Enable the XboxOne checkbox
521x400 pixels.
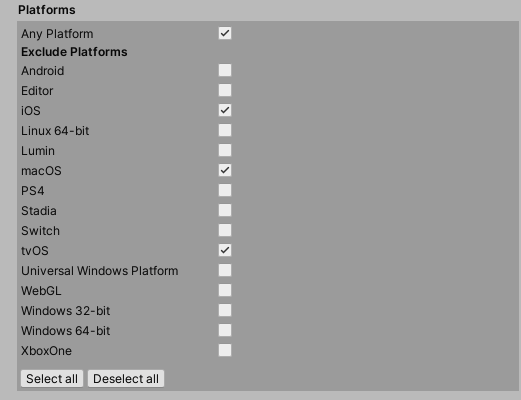click(225, 350)
